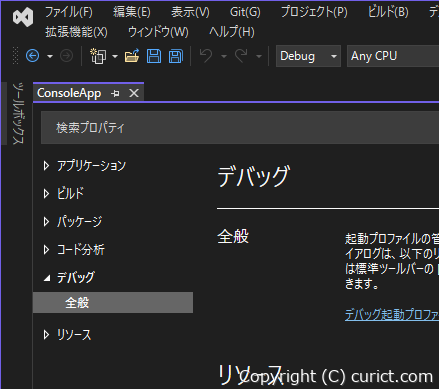The height and width of the screenshot is (389, 439).
Task: Expand the アプリケーション tree node arrow
Action: [46, 166]
